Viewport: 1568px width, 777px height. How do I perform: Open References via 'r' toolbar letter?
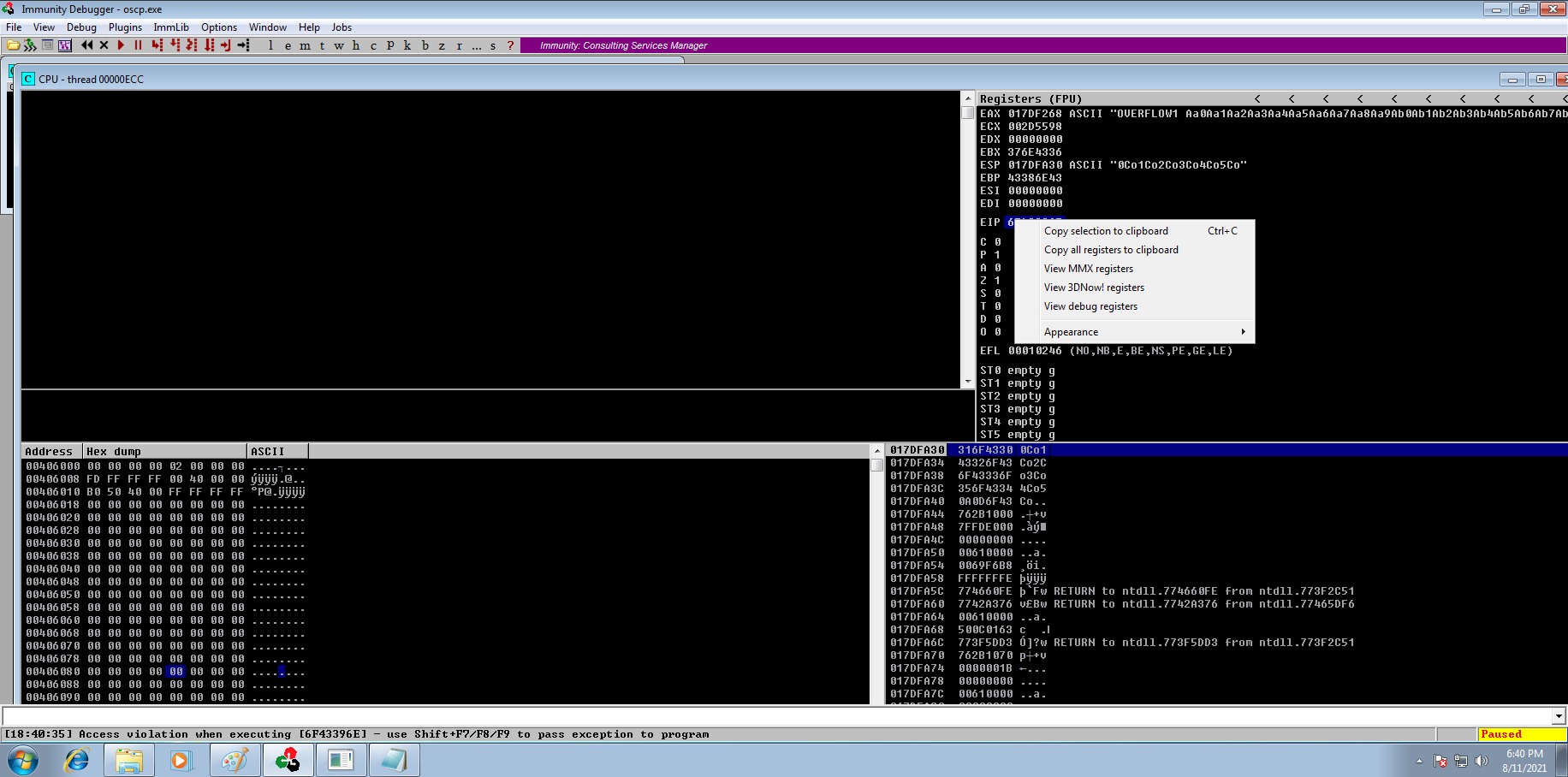click(459, 45)
